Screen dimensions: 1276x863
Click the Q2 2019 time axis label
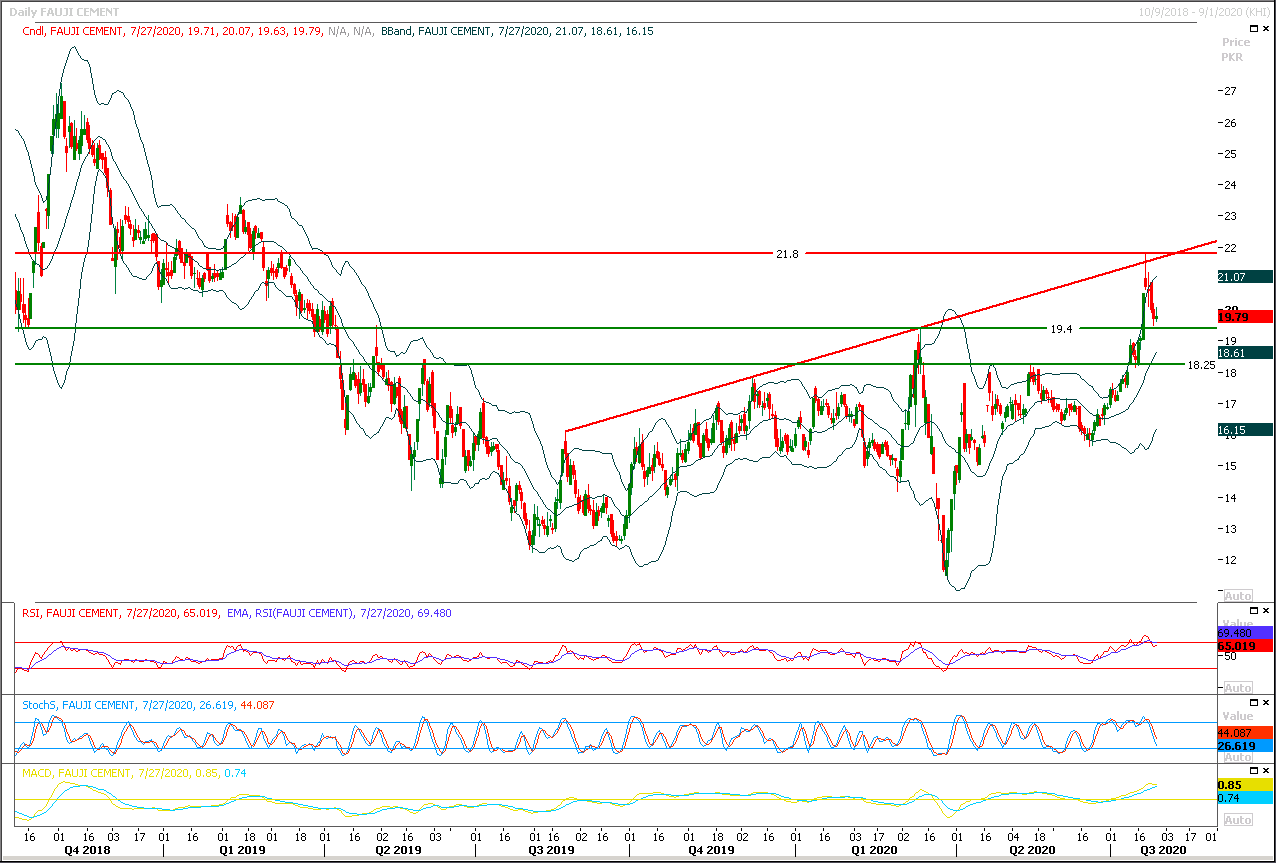[x=398, y=850]
